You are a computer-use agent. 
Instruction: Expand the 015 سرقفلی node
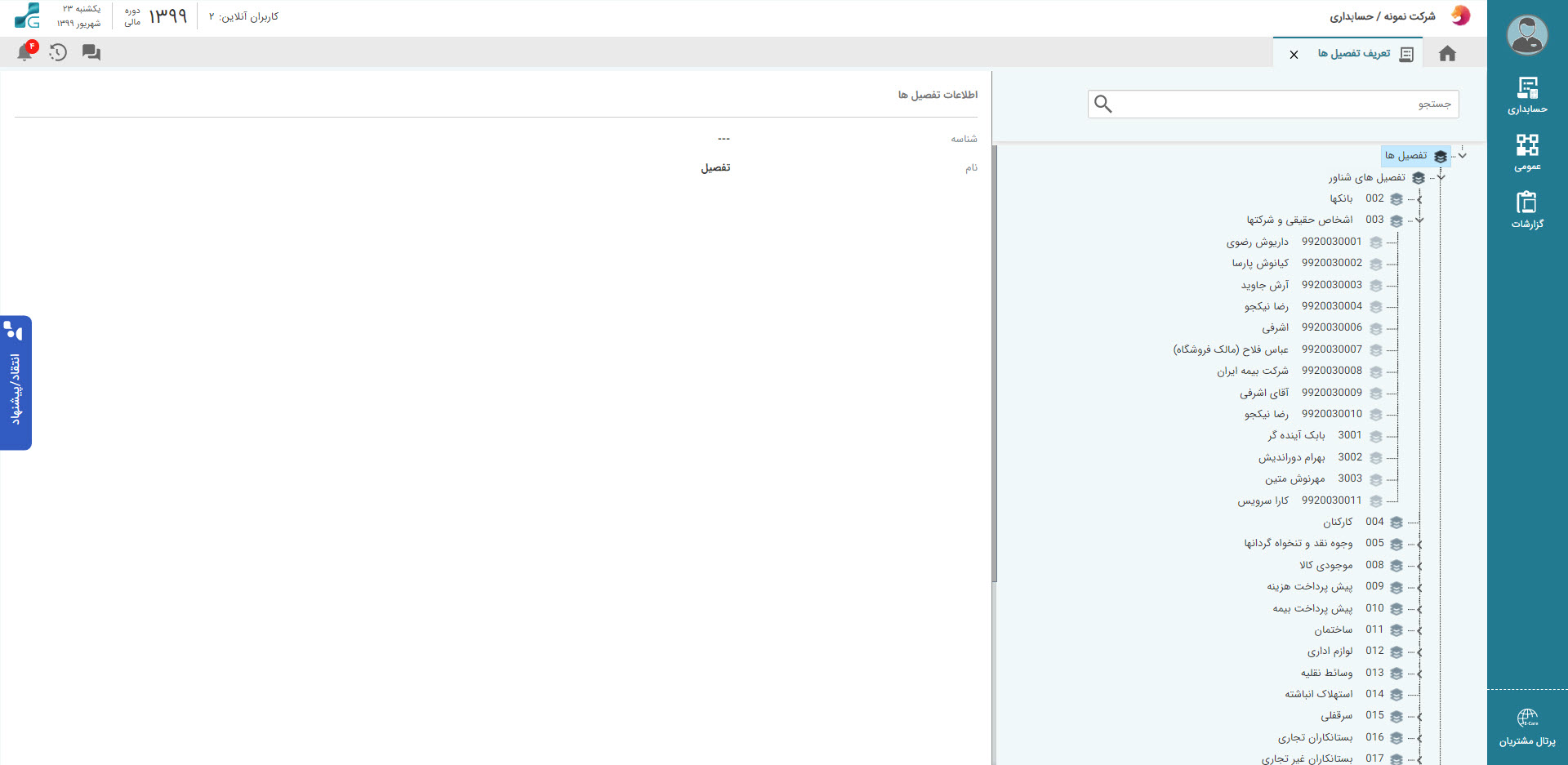pos(1419,716)
